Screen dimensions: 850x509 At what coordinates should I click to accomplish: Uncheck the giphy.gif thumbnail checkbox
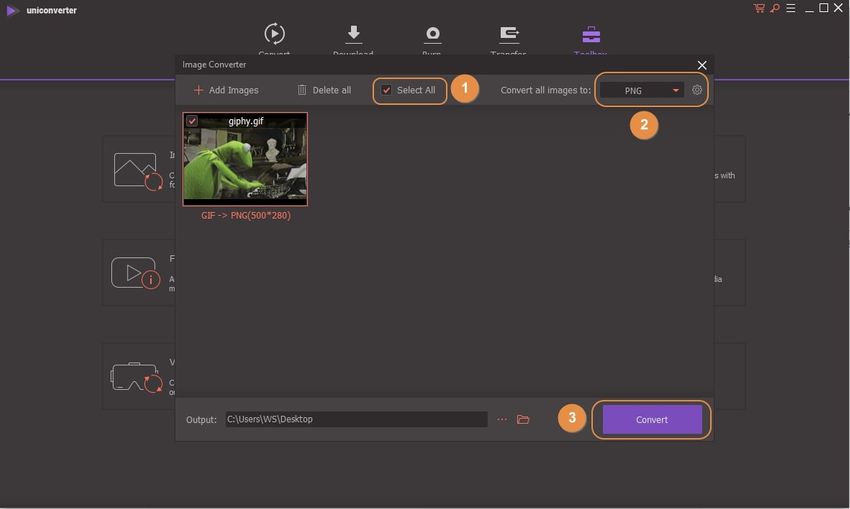pyautogui.click(x=192, y=121)
